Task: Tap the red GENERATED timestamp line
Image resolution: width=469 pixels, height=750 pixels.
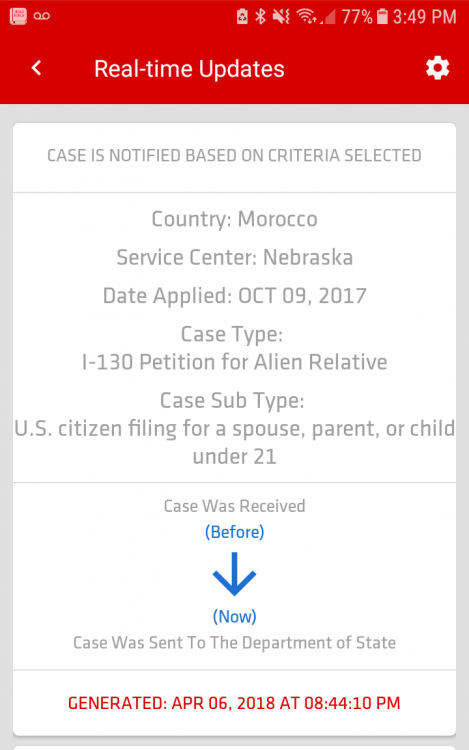Action: [x=234, y=703]
